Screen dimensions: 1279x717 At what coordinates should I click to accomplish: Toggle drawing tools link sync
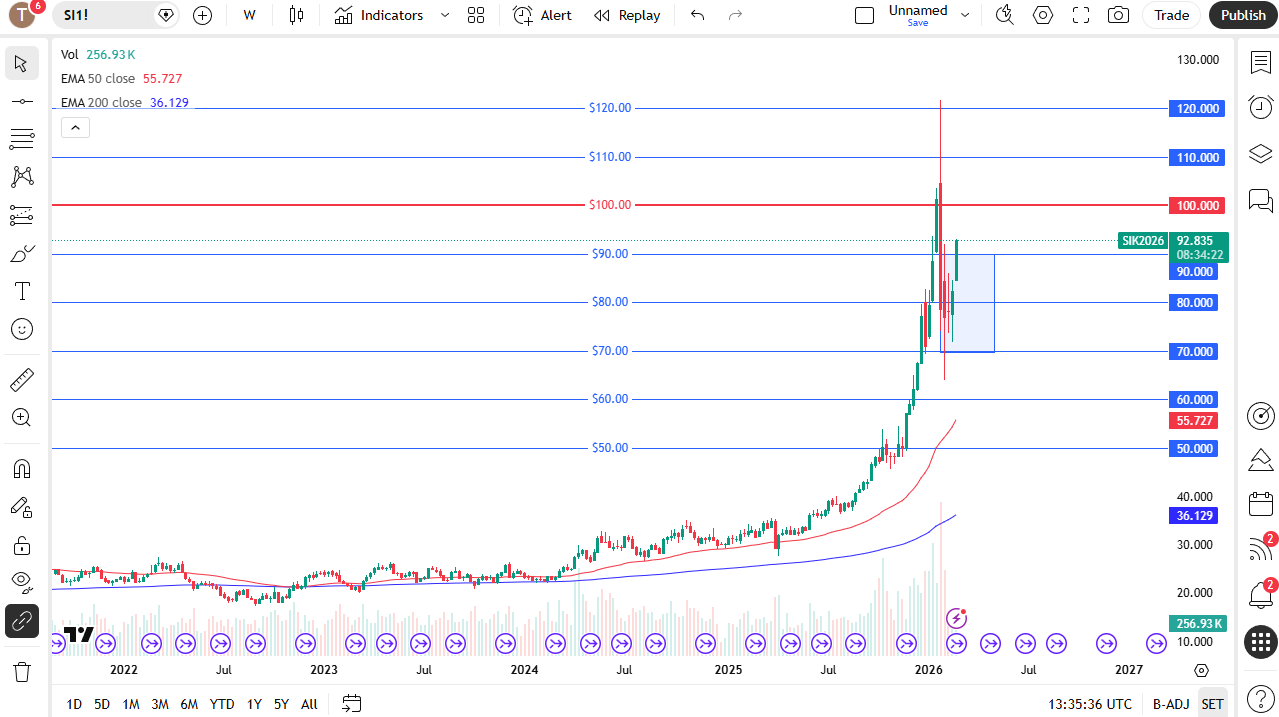tap(22, 621)
